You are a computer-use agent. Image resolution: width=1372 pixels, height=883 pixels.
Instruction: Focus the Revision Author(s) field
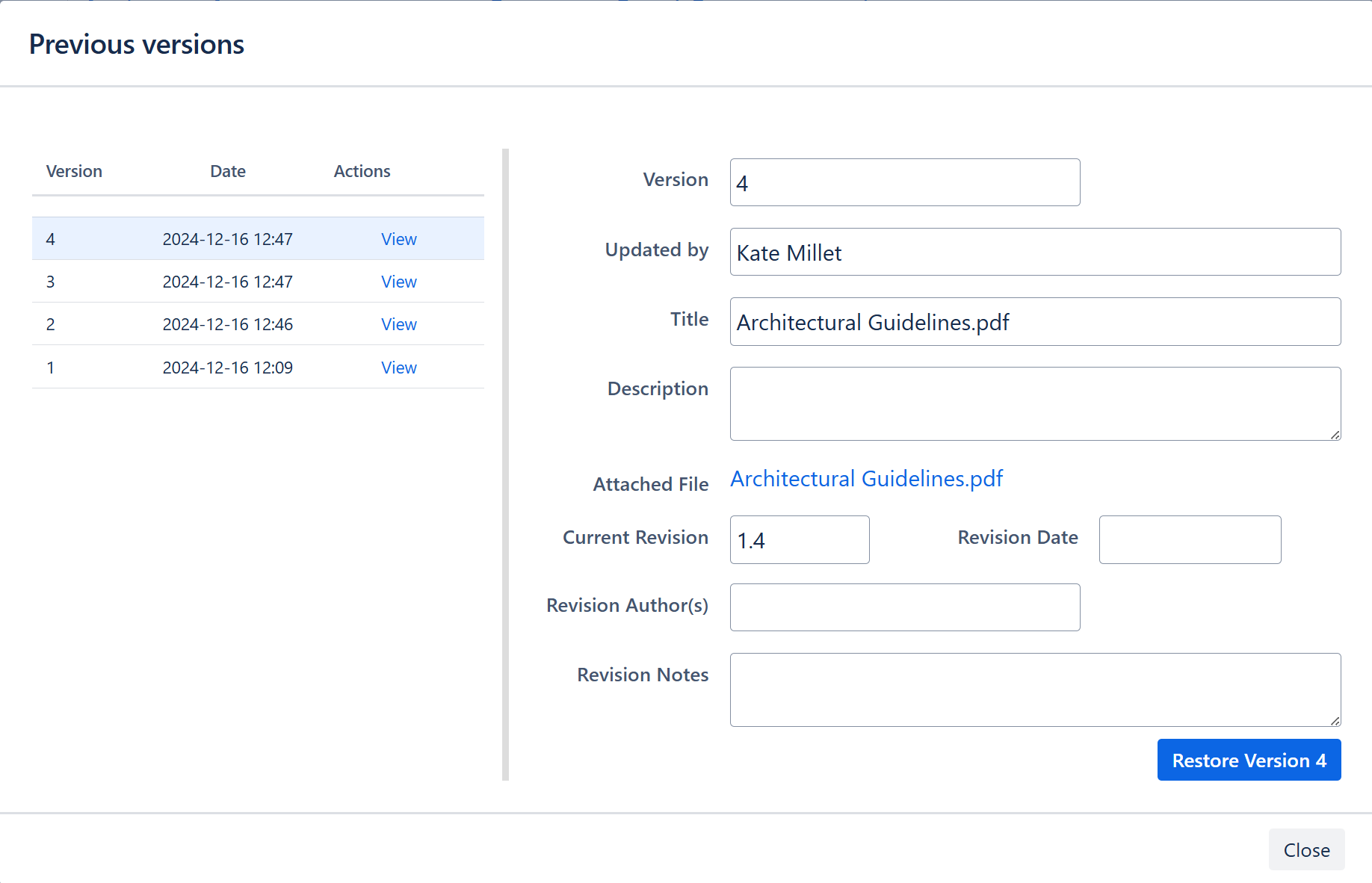pos(904,607)
